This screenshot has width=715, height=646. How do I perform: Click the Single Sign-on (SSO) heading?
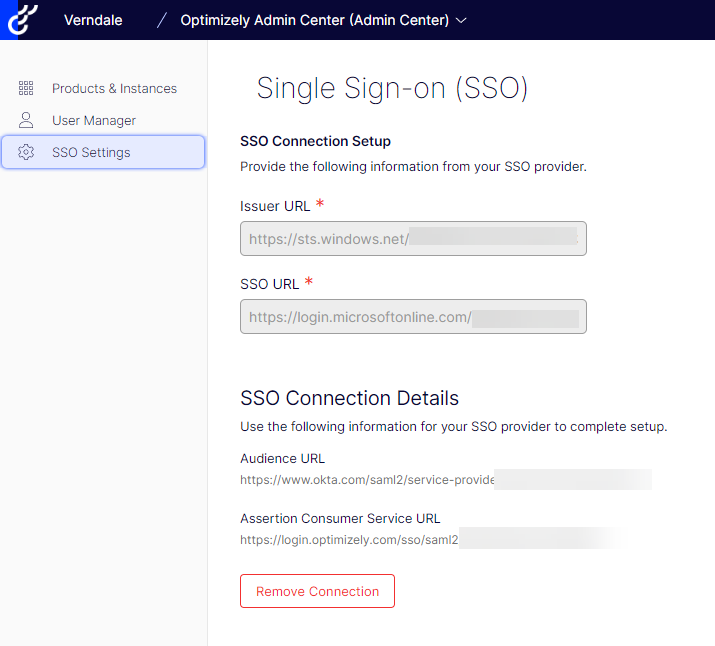tap(392, 88)
